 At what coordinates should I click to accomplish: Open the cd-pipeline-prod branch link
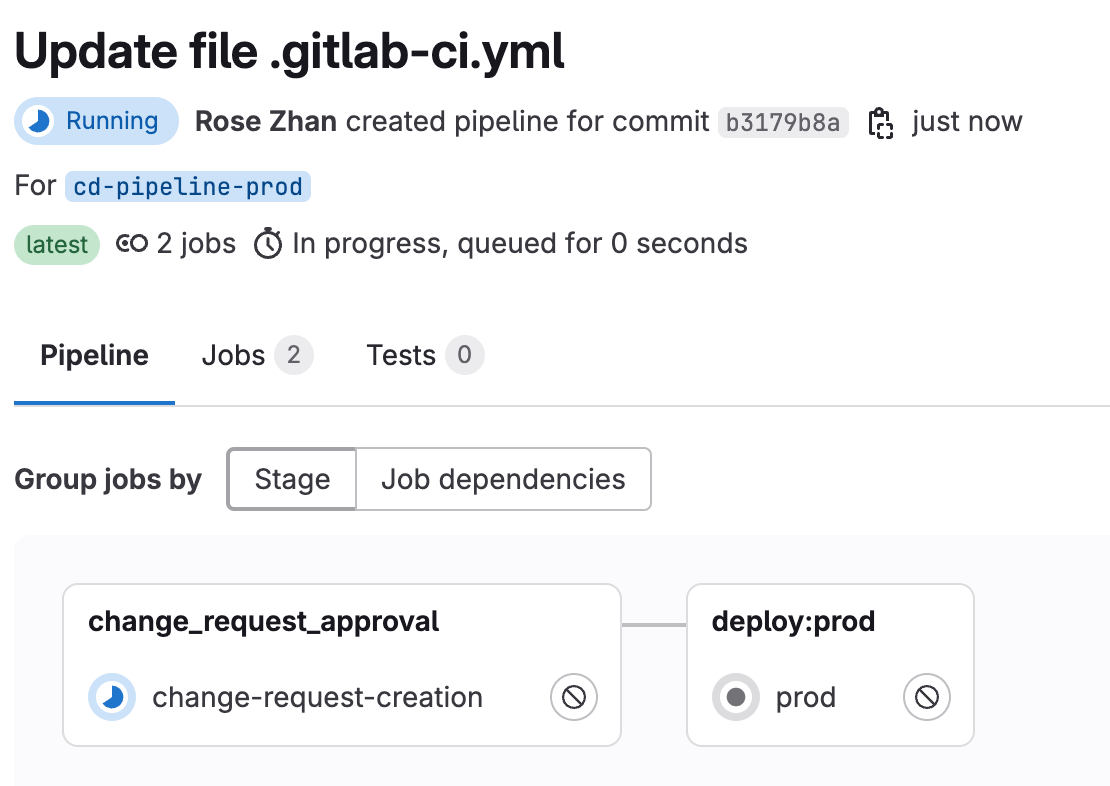pyautogui.click(x=188, y=186)
